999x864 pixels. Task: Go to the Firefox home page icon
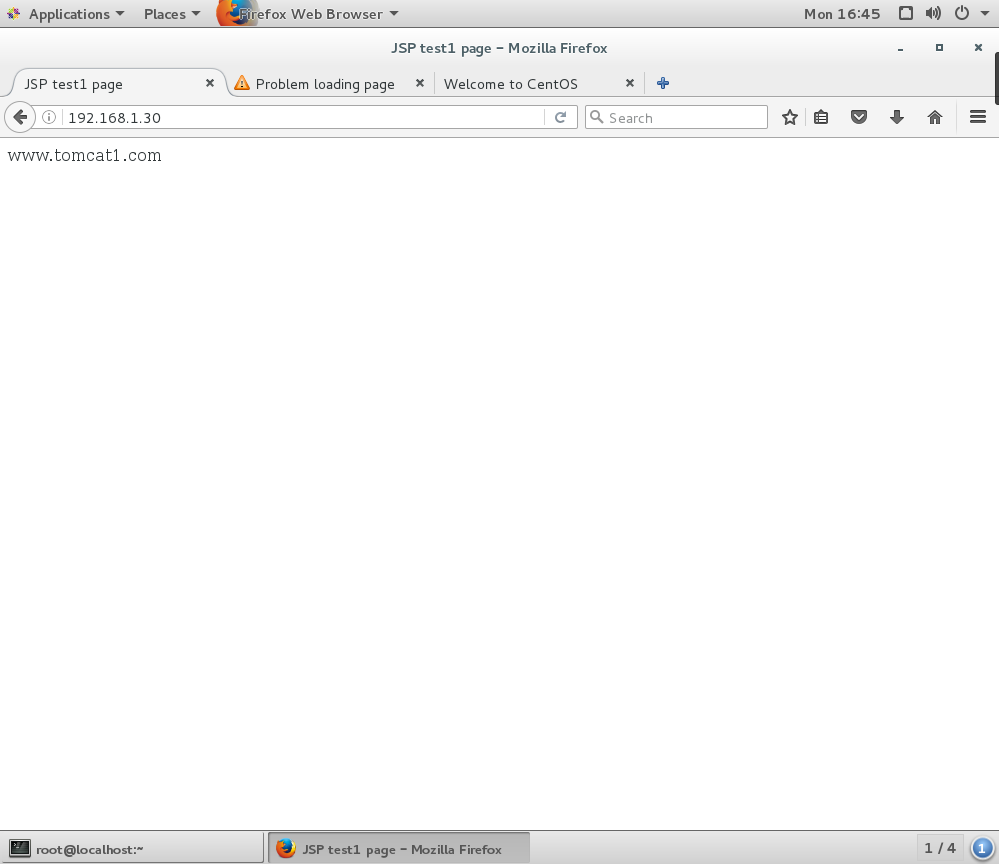(935, 117)
